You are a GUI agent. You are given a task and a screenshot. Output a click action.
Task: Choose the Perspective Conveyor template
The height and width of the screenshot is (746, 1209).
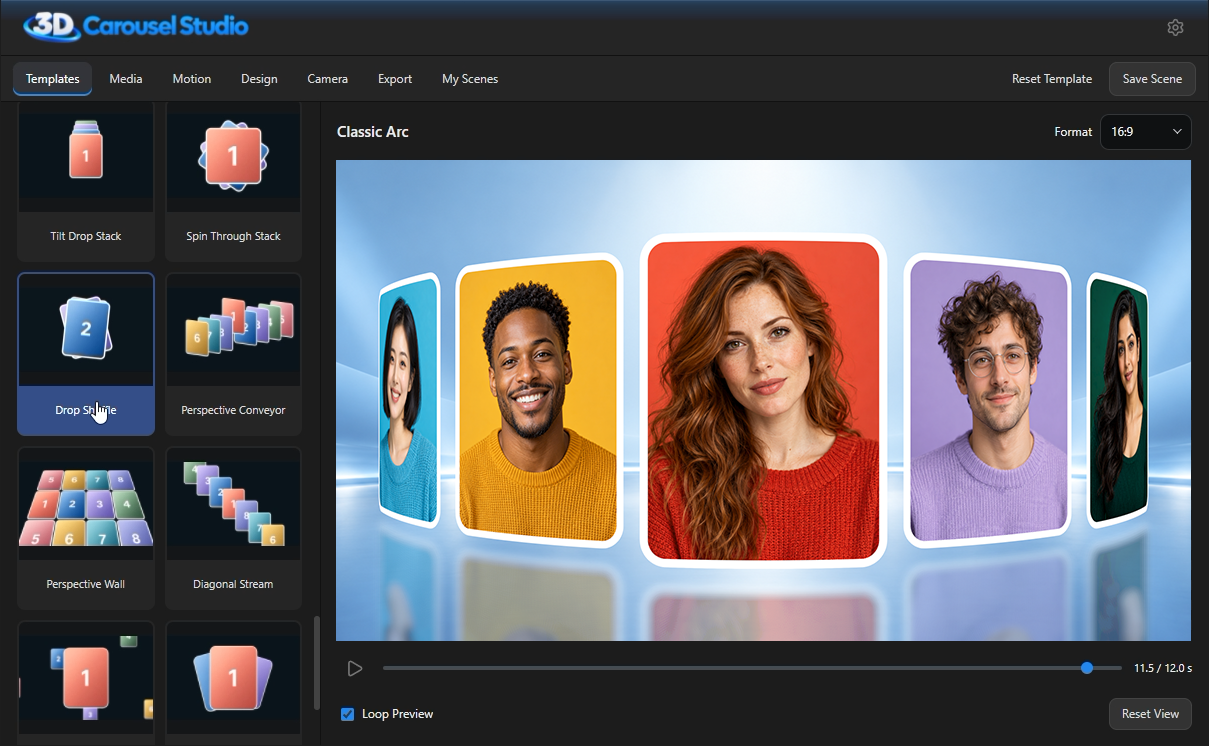[233, 354]
